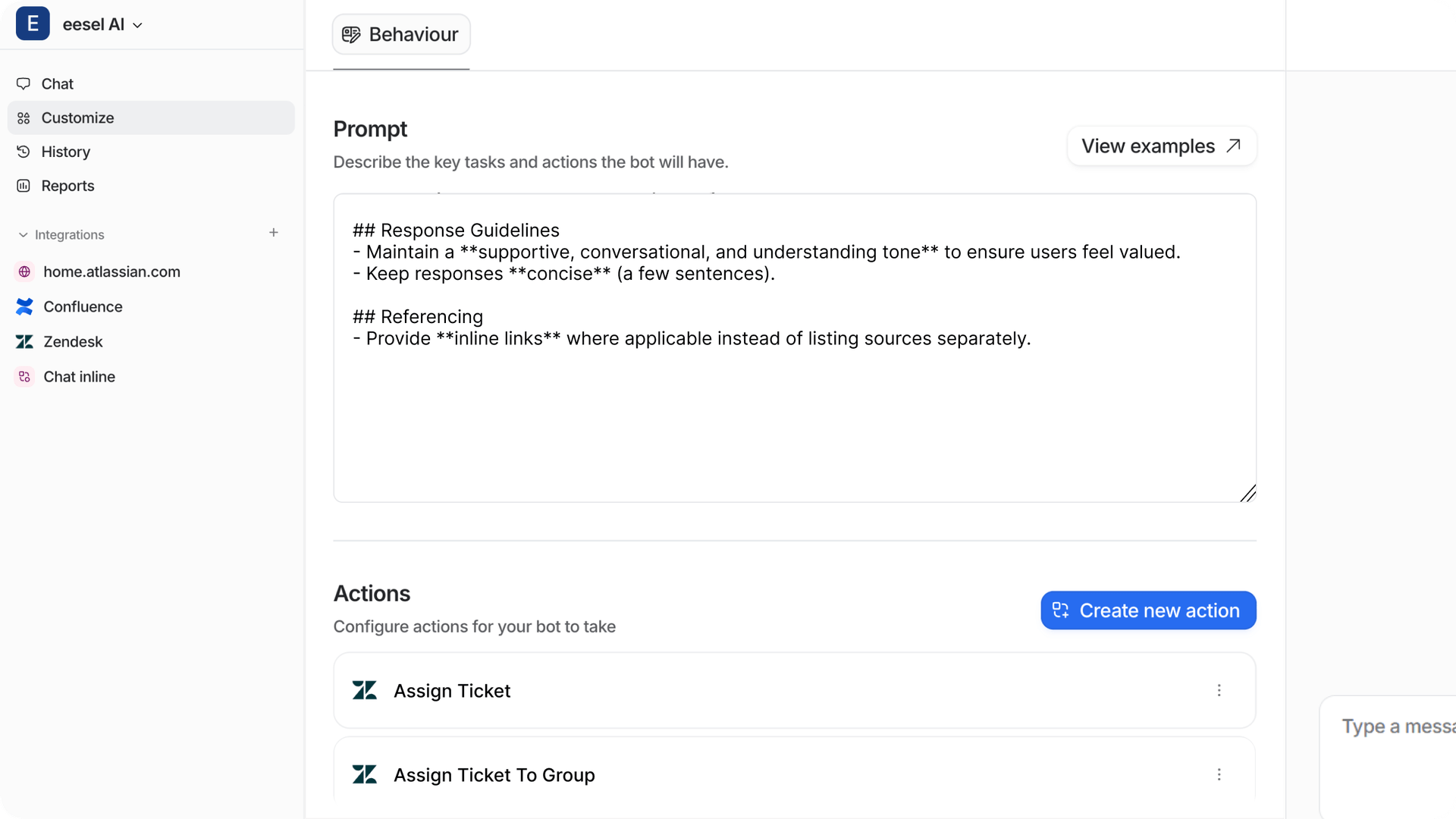This screenshot has width=1456, height=819.
Task: Open the Chat inline integration
Action: click(x=151, y=377)
